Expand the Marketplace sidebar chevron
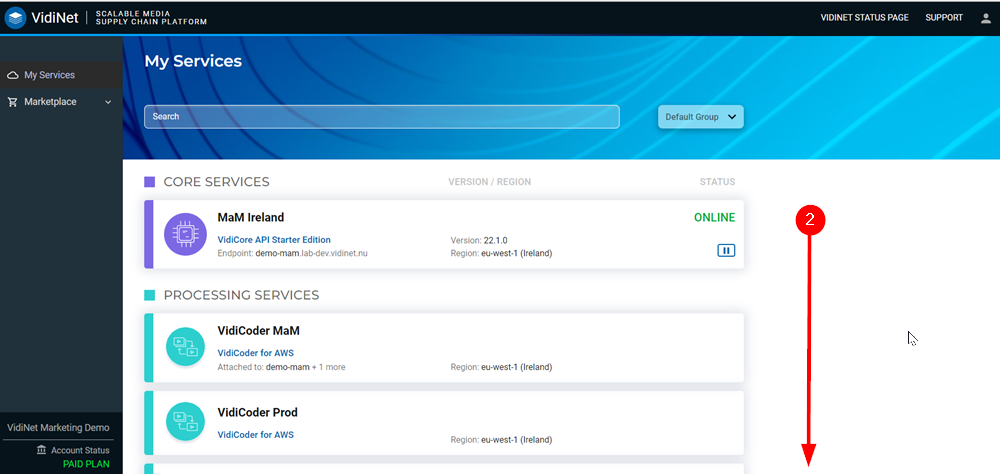This screenshot has height=474, width=1000. click(x=108, y=102)
